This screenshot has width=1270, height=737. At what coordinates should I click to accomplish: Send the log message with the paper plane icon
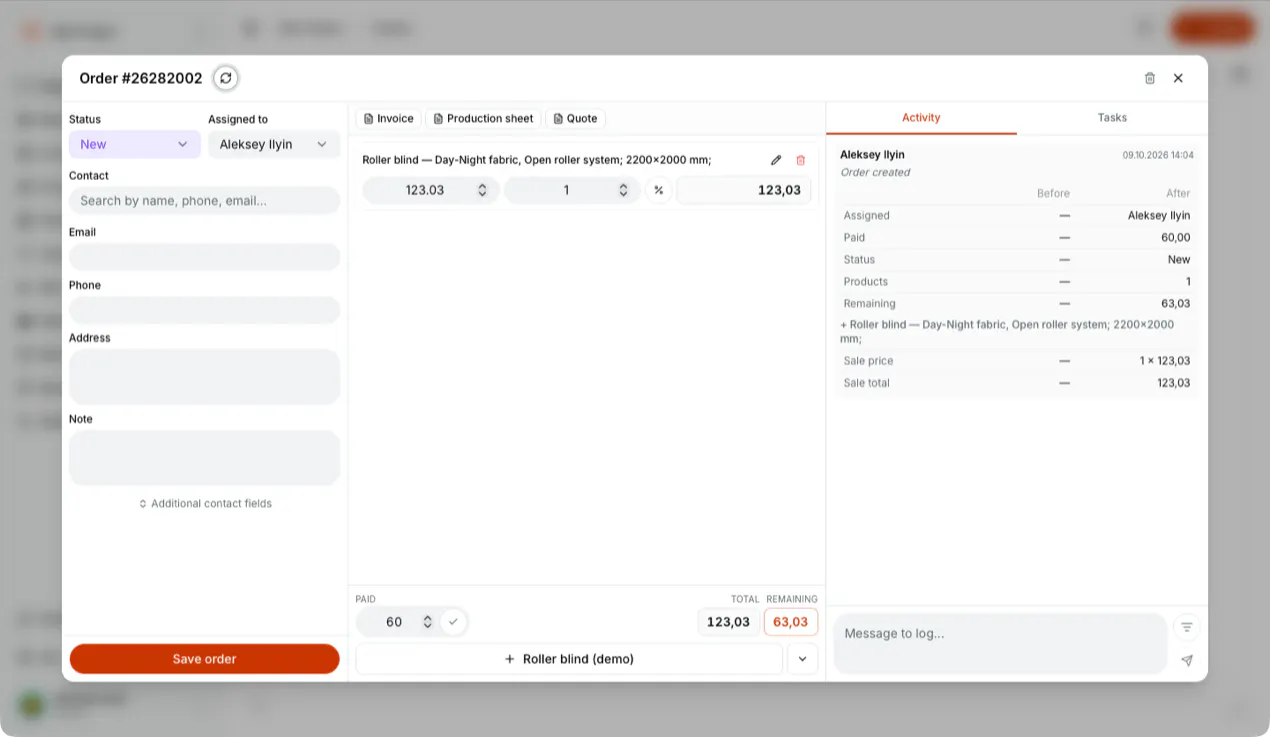click(1187, 661)
